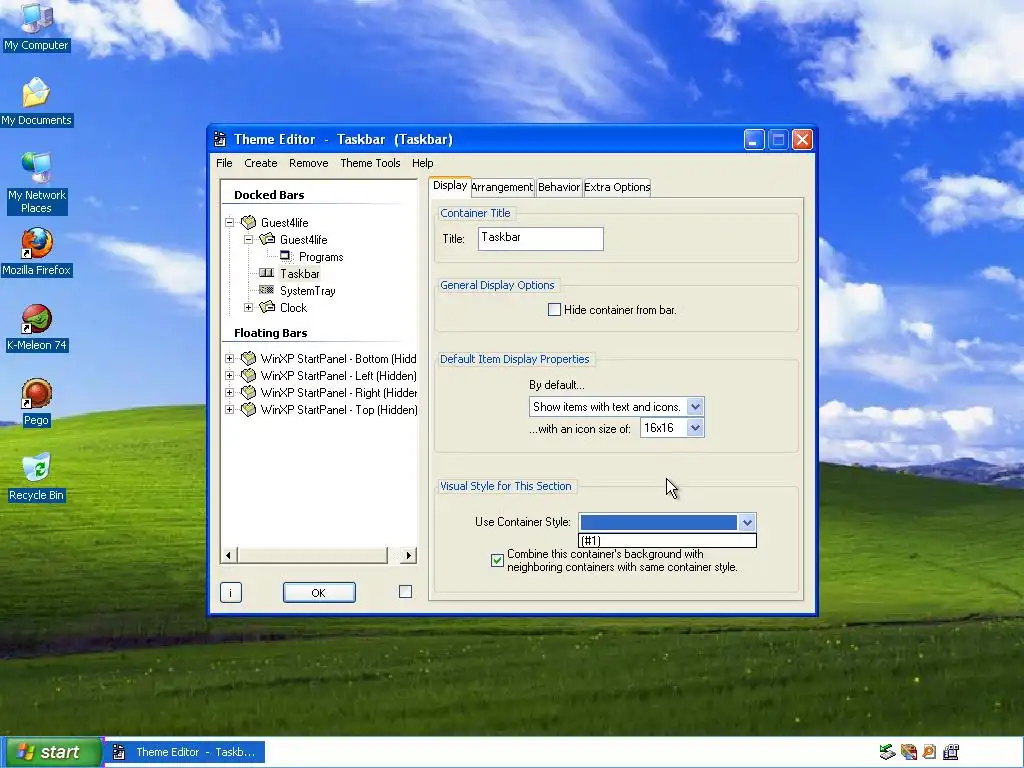The height and width of the screenshot is (768, 1024).
Task: Collapse the top-level Guest4life bar node
Action: [x=229, y=222]
